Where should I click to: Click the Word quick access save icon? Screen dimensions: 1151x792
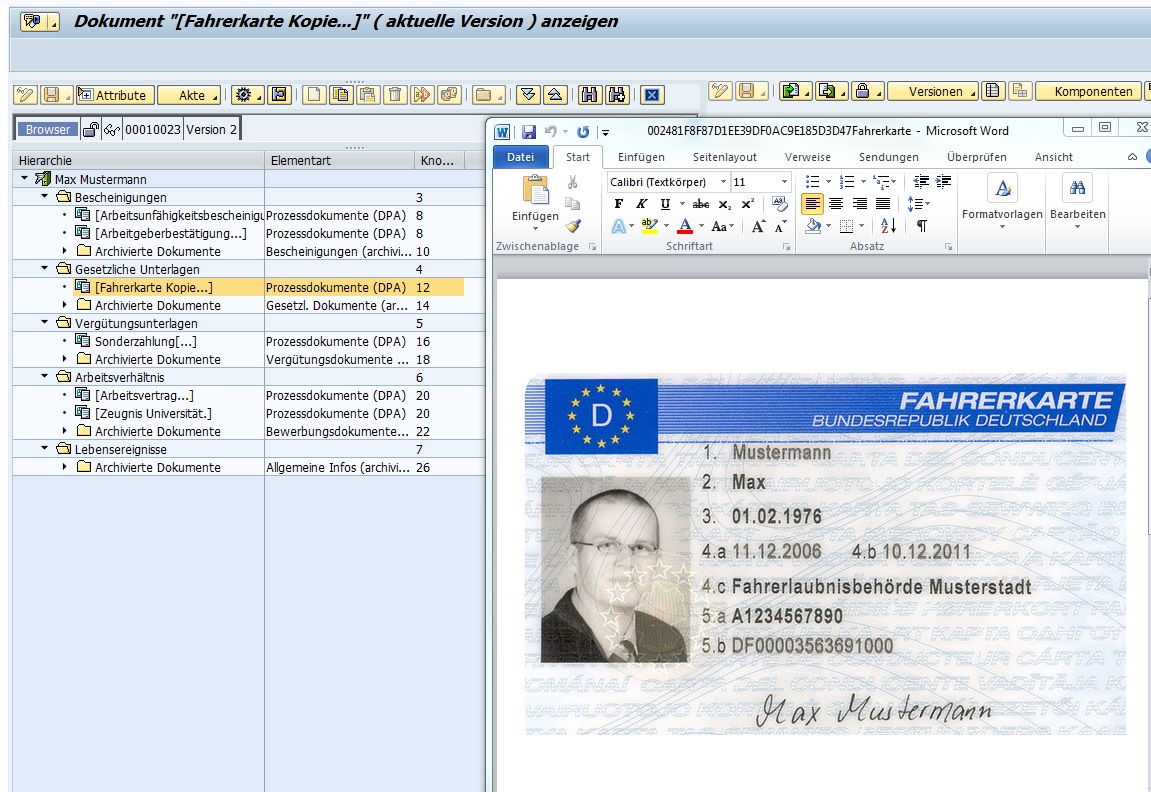click(x=528, y=131)
